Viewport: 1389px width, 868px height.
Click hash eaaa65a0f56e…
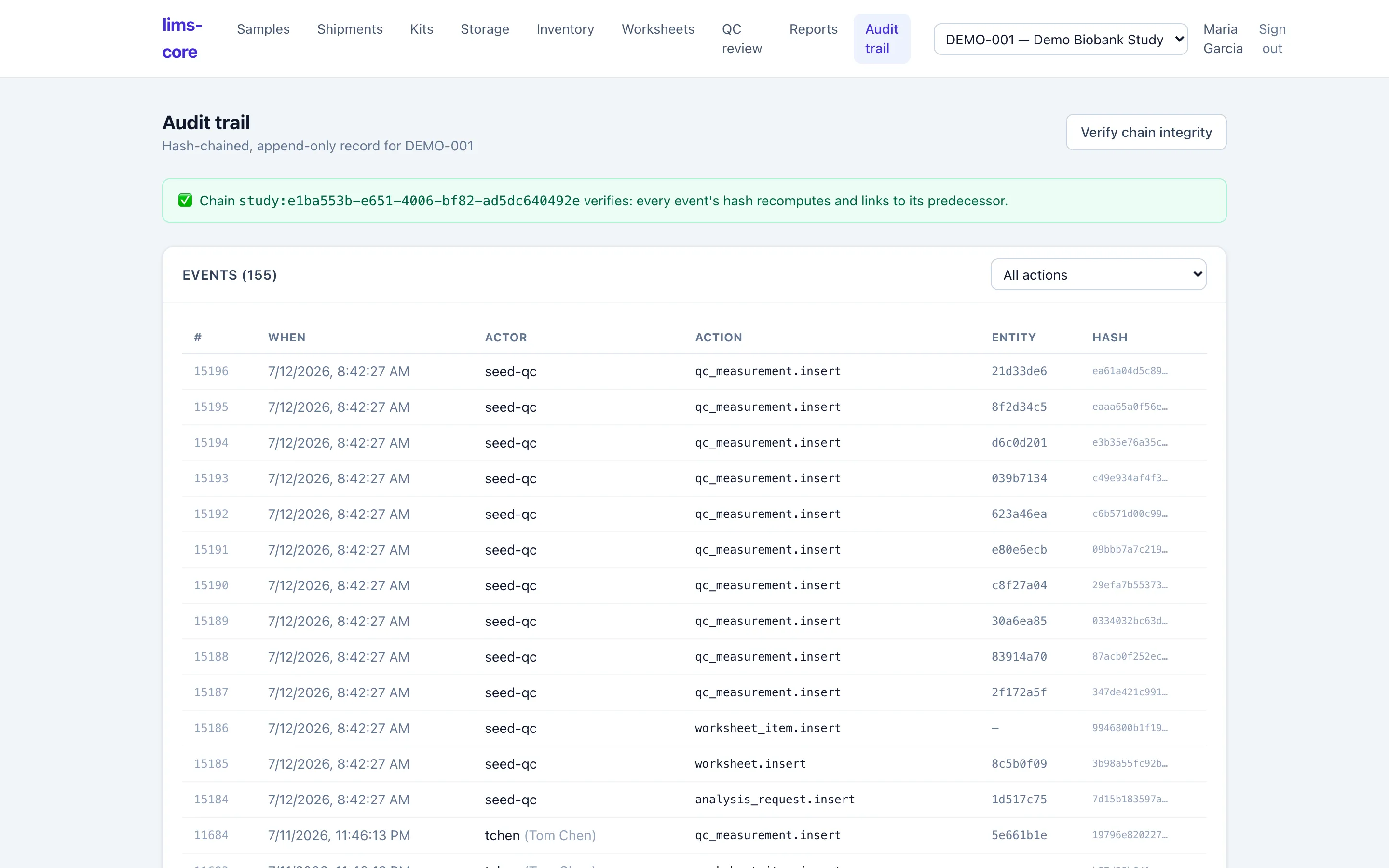coord(1130,407)
